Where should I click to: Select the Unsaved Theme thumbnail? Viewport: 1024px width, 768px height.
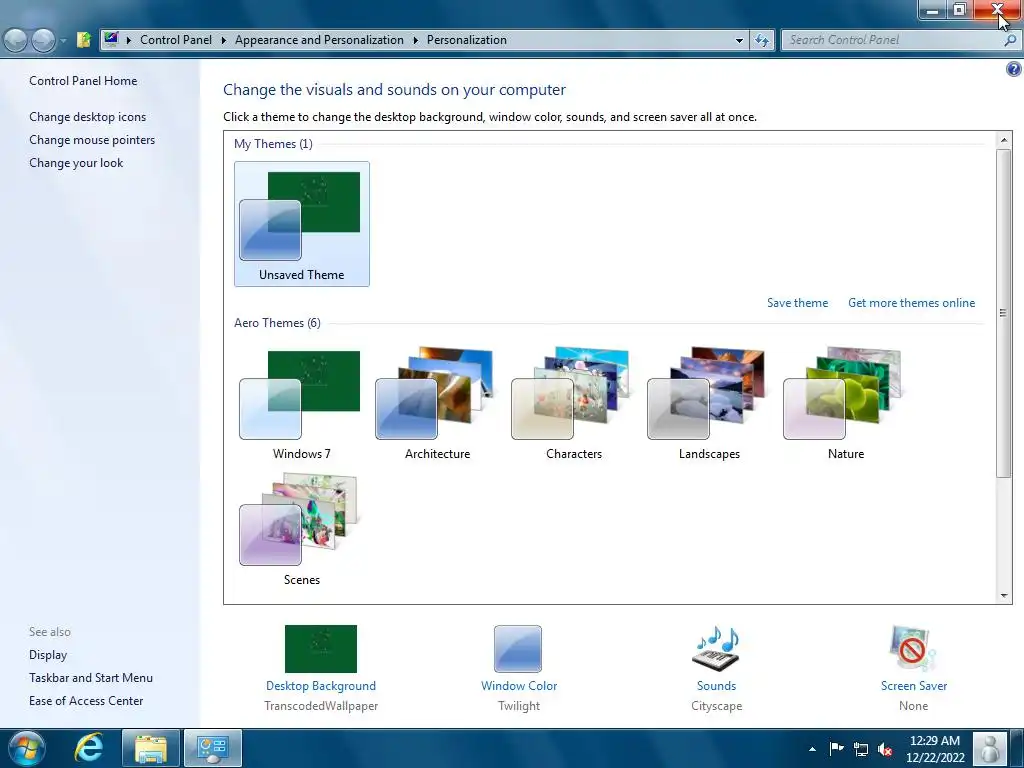pyautogui.click(x=302, y=223)
